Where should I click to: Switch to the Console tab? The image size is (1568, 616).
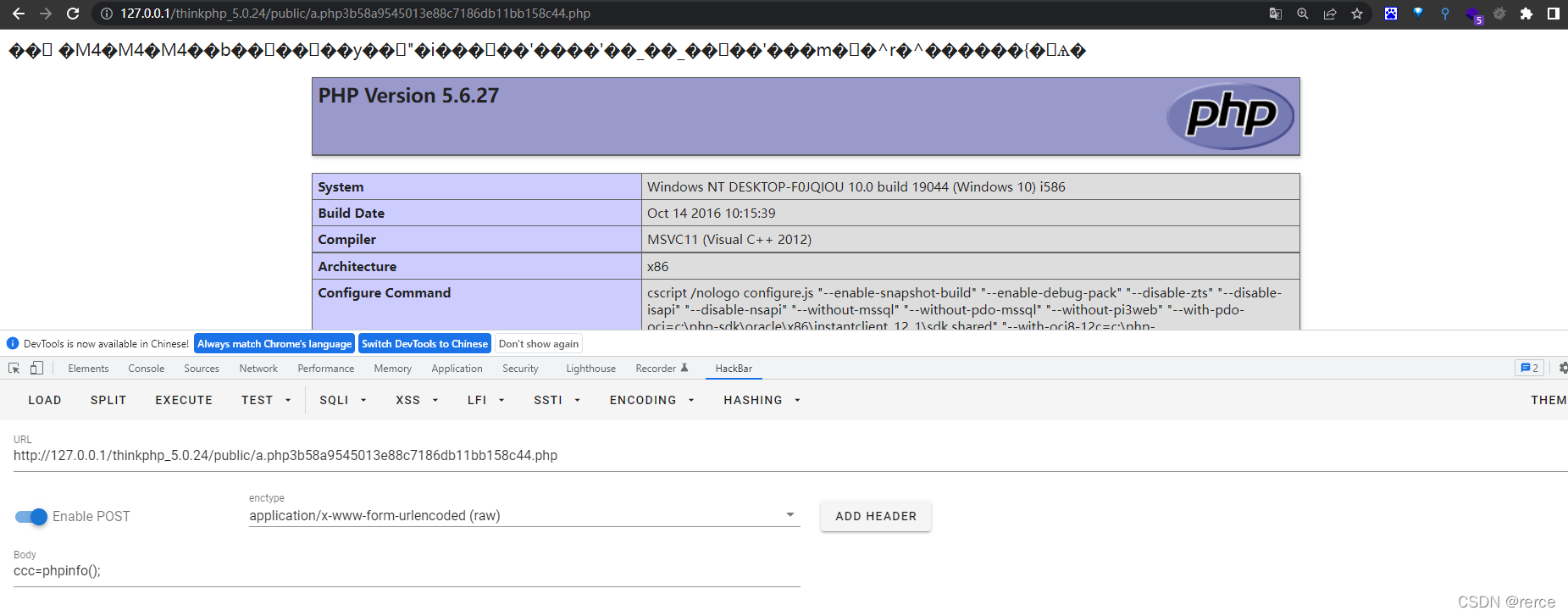tap(147, 369)
